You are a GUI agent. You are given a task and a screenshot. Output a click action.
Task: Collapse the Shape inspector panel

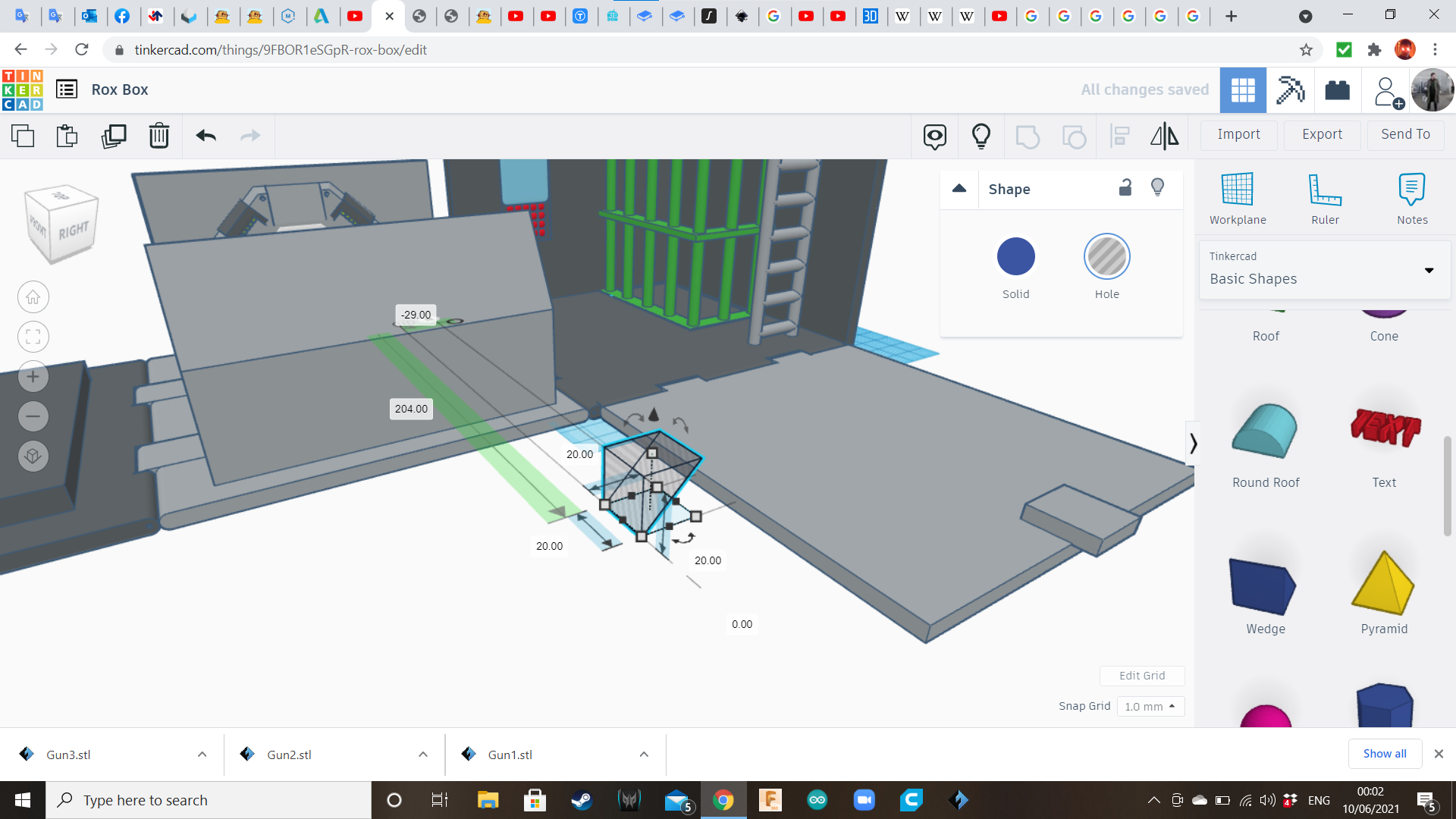(959, 188)
